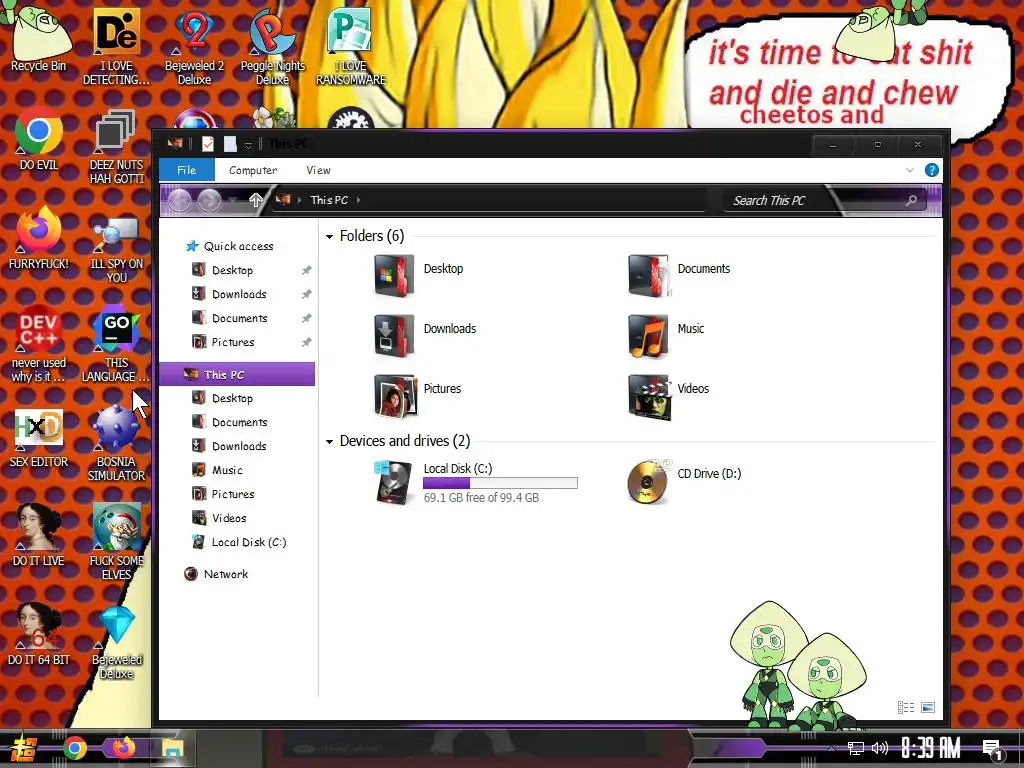
Task: Open the View ribbon tab
Action: [318, 170]
